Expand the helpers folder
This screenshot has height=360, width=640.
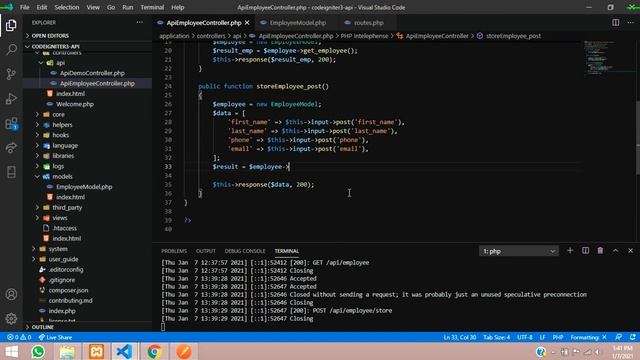pyautogui.click(x=87, y=125)
